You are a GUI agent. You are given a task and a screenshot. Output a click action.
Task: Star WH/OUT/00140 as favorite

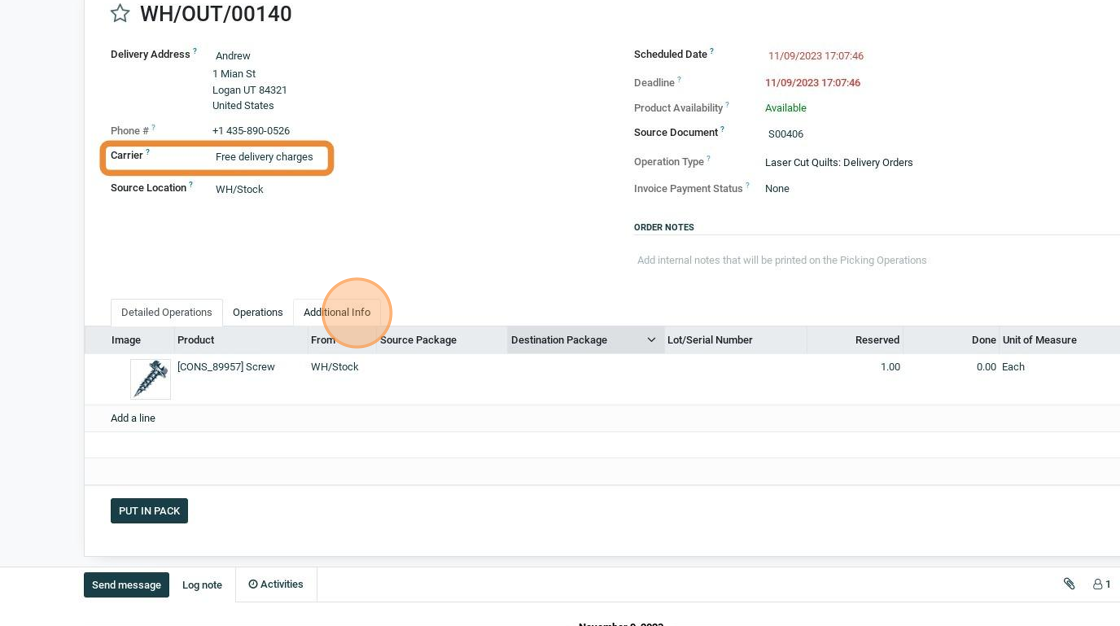click(x=120, y=13)
